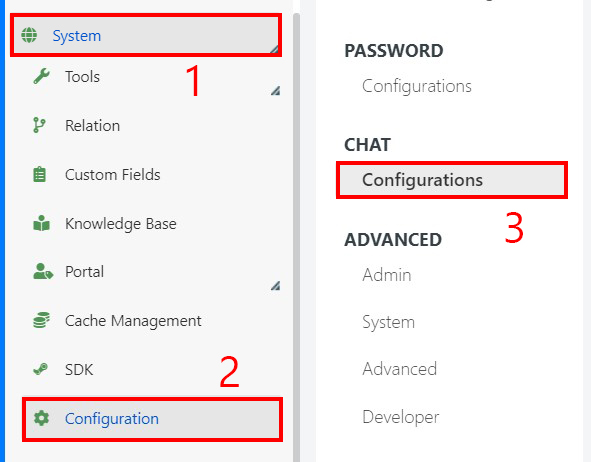Expand the Portal submenu triangle
Screen dimensions: 591x462
[x=276, y=286]
